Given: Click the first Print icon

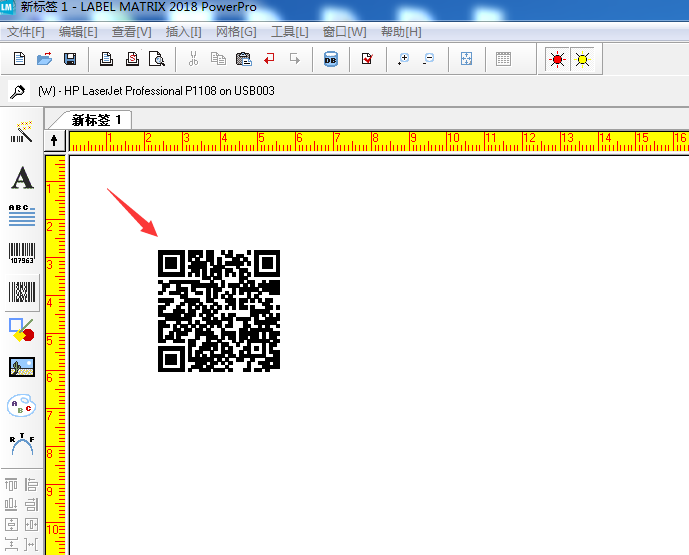Looking at the screenshot, I should 106,58.
